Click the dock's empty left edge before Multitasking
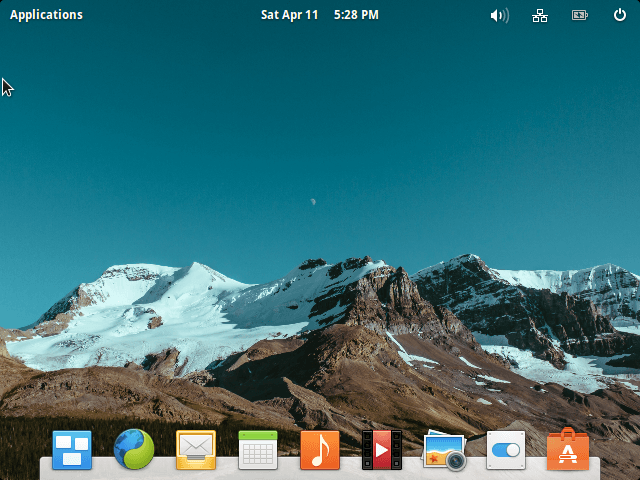 [44, 468]
